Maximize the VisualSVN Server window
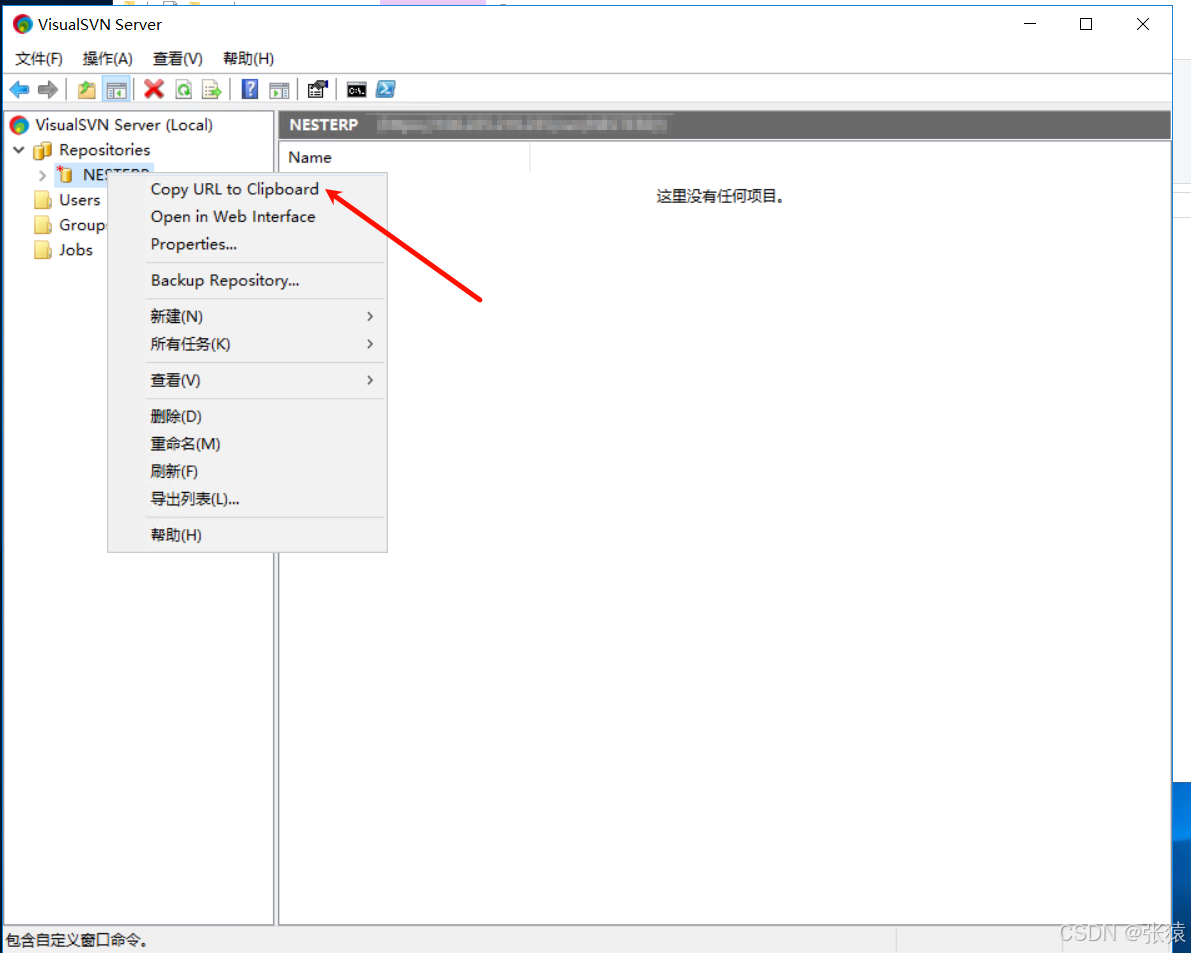This screenshot has height=953, width=1191. pos(1086,24)
